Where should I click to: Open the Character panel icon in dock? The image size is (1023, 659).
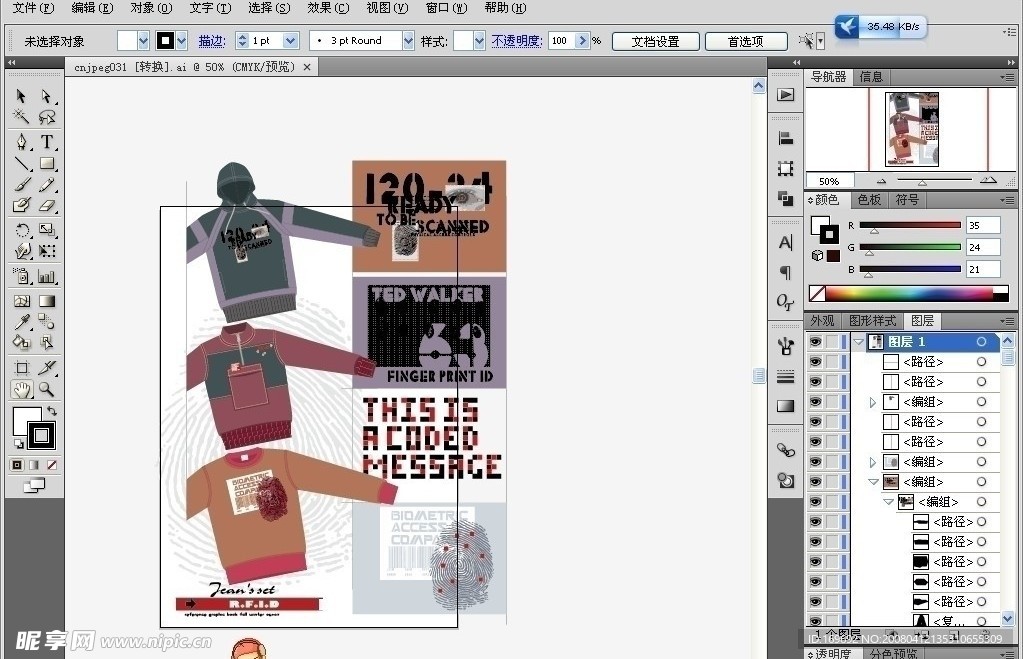(x=786, y=243)
